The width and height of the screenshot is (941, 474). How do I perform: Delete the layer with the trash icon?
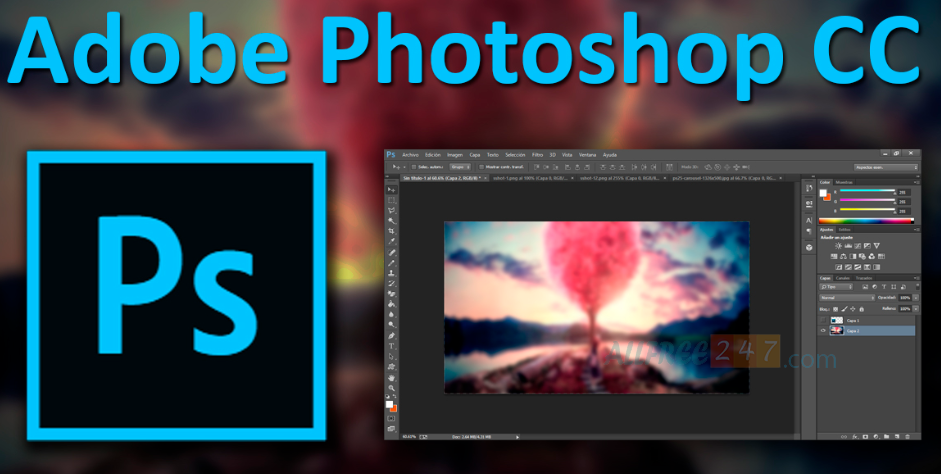pyautogui.click(x=907, y=436)
